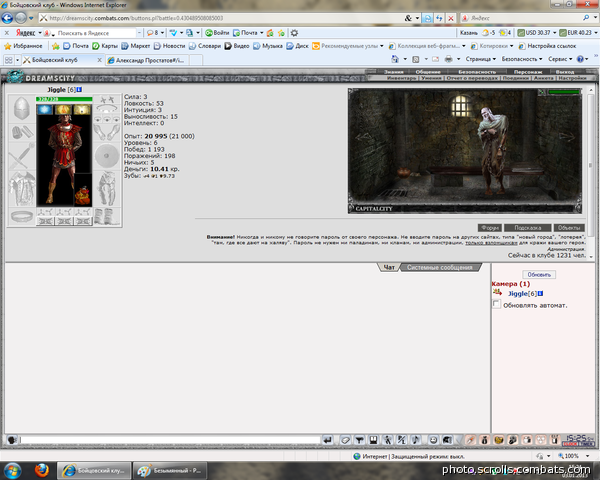The image size is (600, 480).
Task: Click the Инвентарь submenu link
Action: 401,78
